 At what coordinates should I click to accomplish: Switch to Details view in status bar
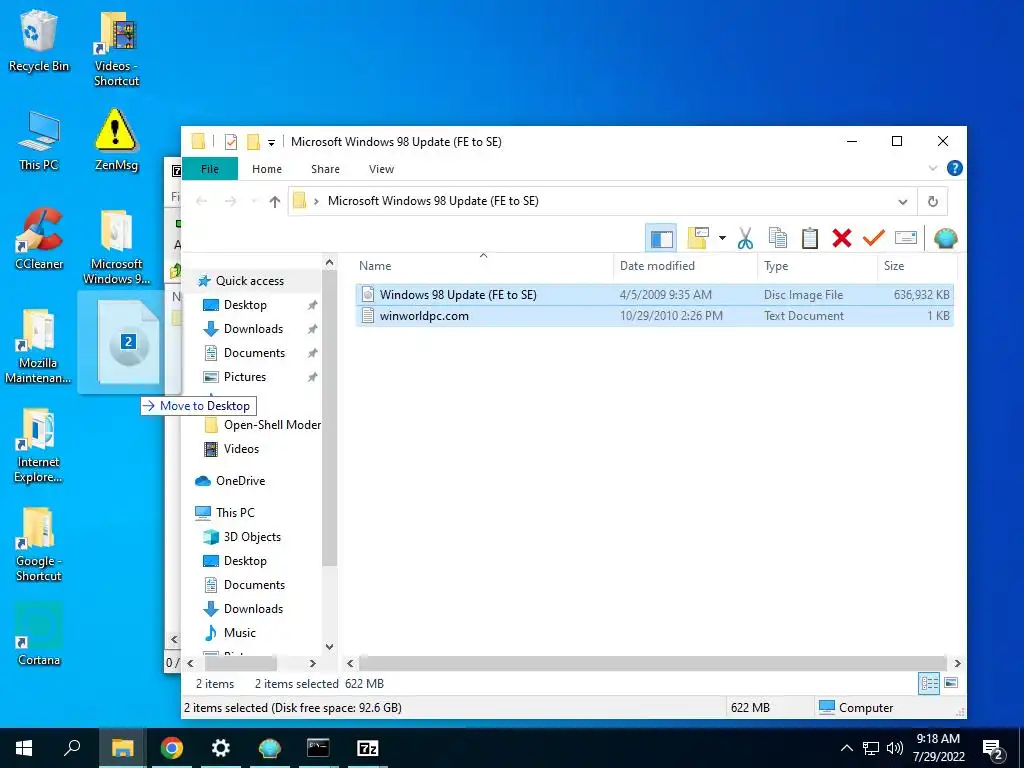[929, 684]
